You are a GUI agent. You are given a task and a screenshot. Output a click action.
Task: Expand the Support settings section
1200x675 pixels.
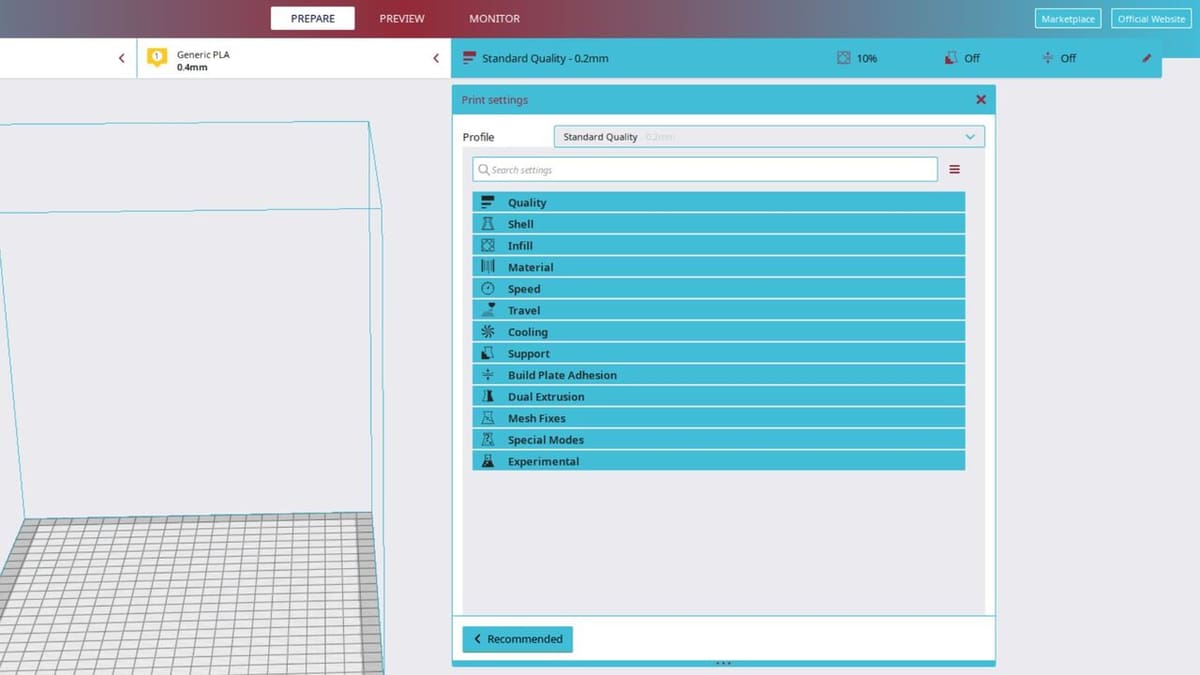(719, 353)
